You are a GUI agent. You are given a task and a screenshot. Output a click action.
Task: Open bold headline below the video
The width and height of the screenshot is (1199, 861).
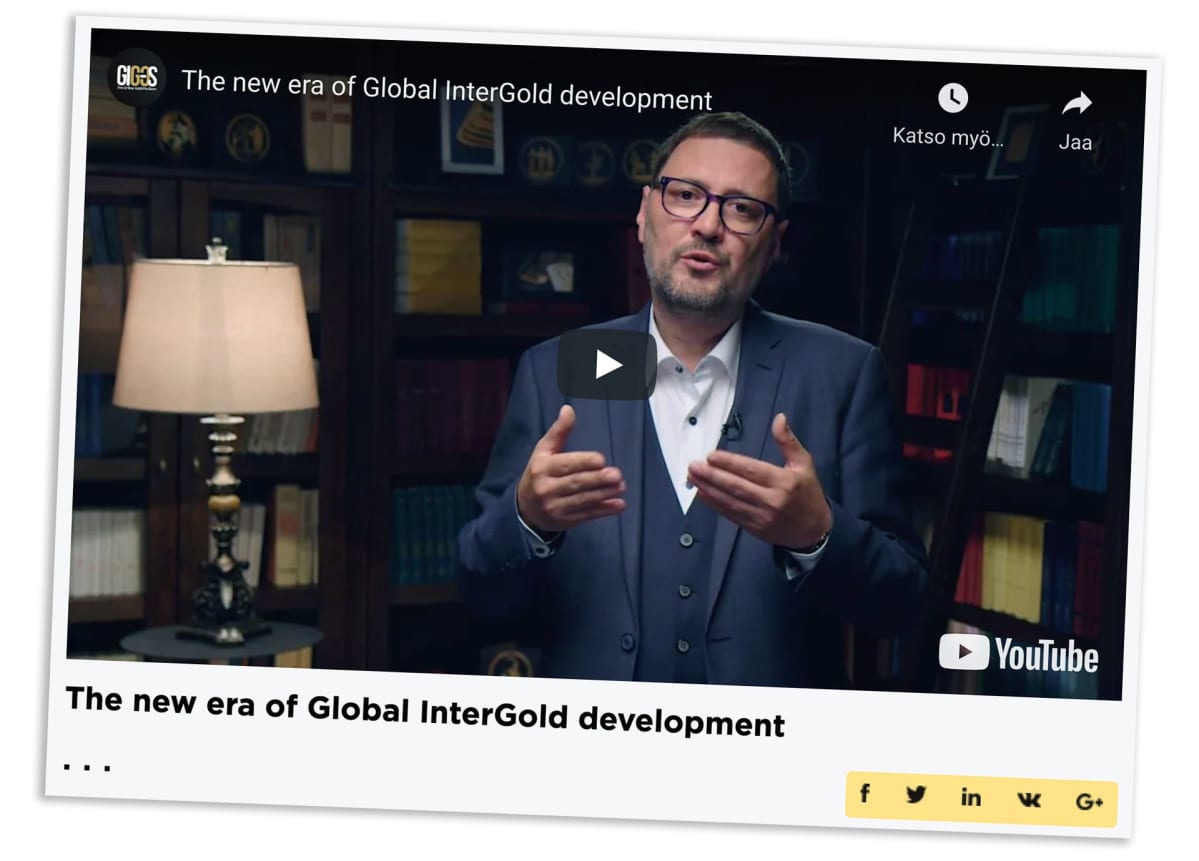click(x=425, y=711)
